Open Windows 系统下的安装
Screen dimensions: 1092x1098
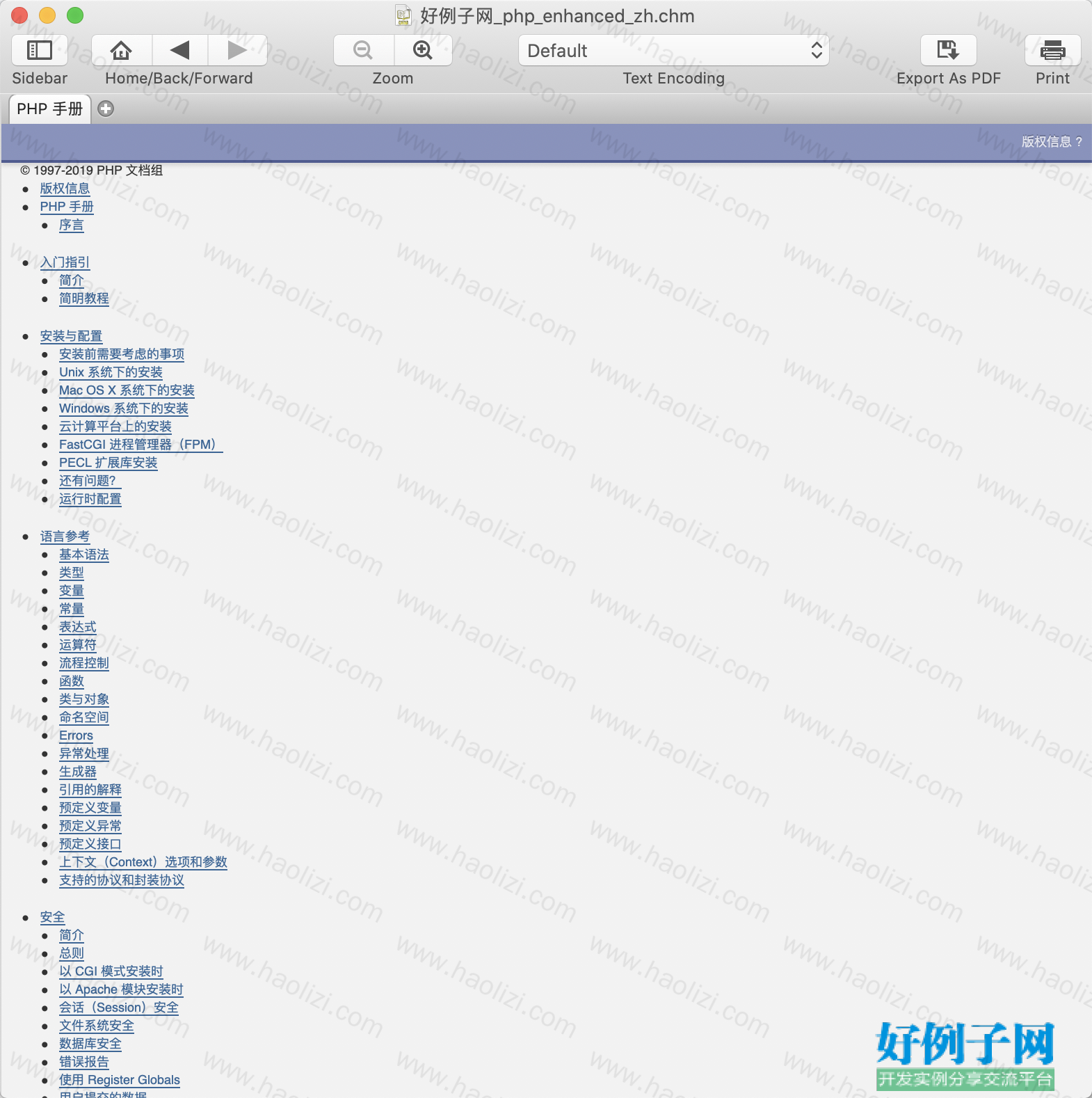[x=124, y=408]
